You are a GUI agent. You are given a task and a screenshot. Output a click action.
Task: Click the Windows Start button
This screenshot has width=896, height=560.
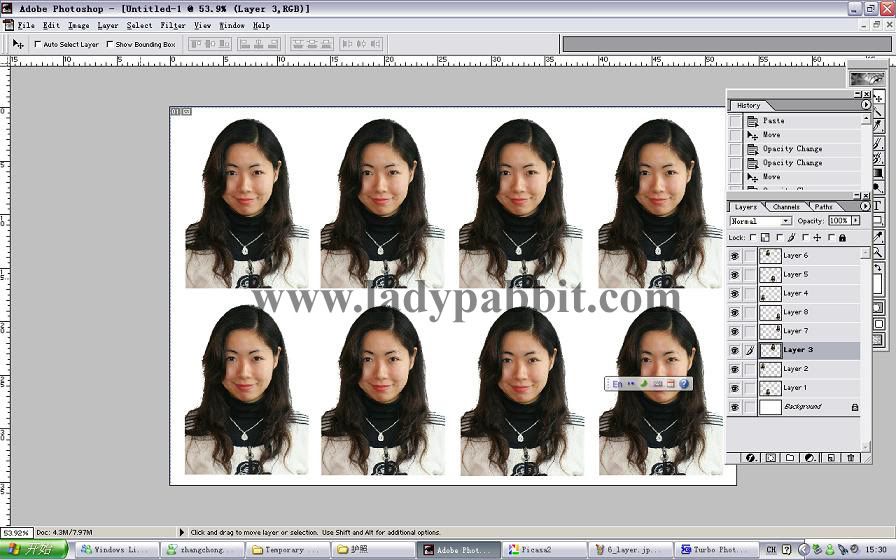pos(34,550)
